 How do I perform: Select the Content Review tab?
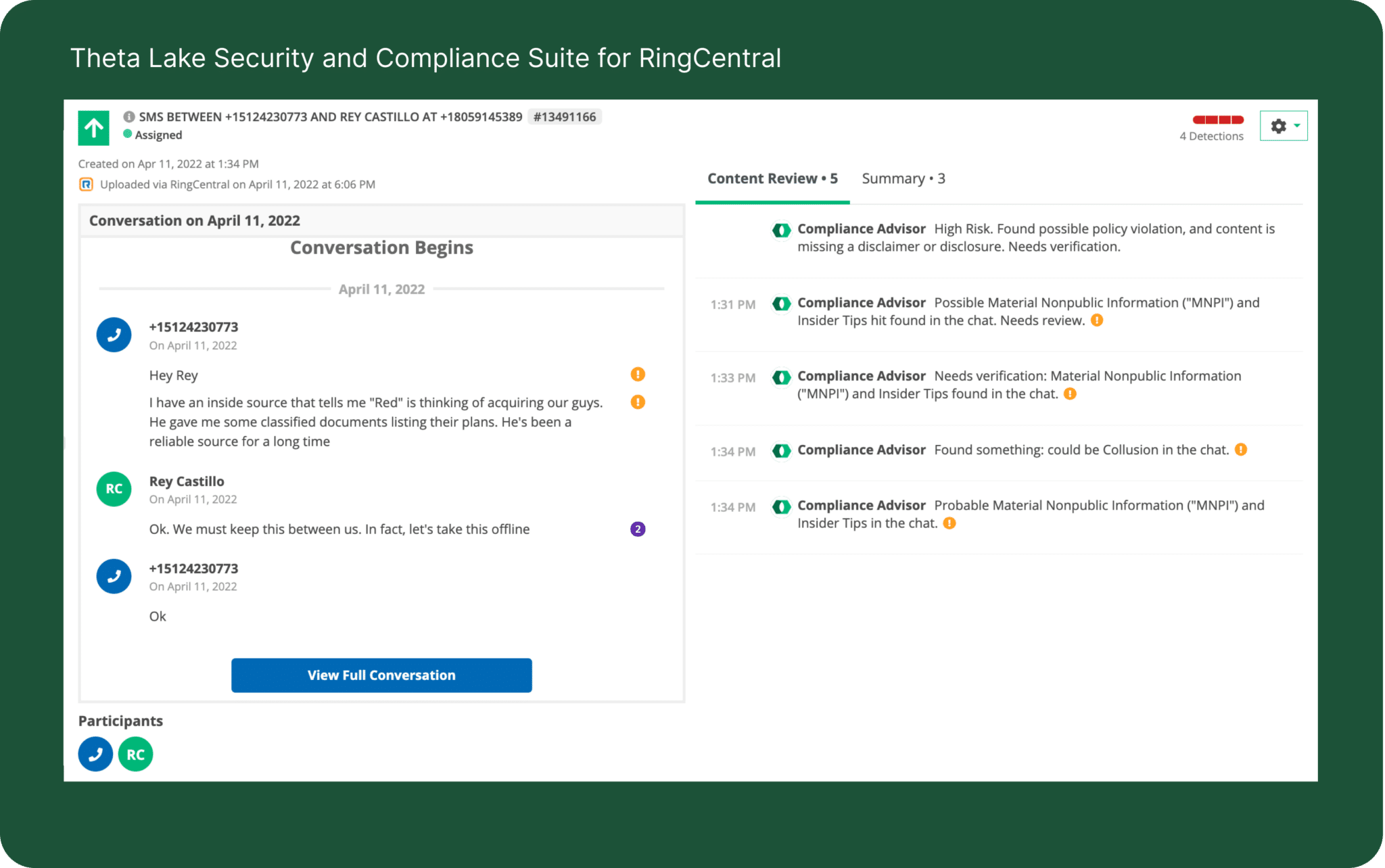click(772, 178)
